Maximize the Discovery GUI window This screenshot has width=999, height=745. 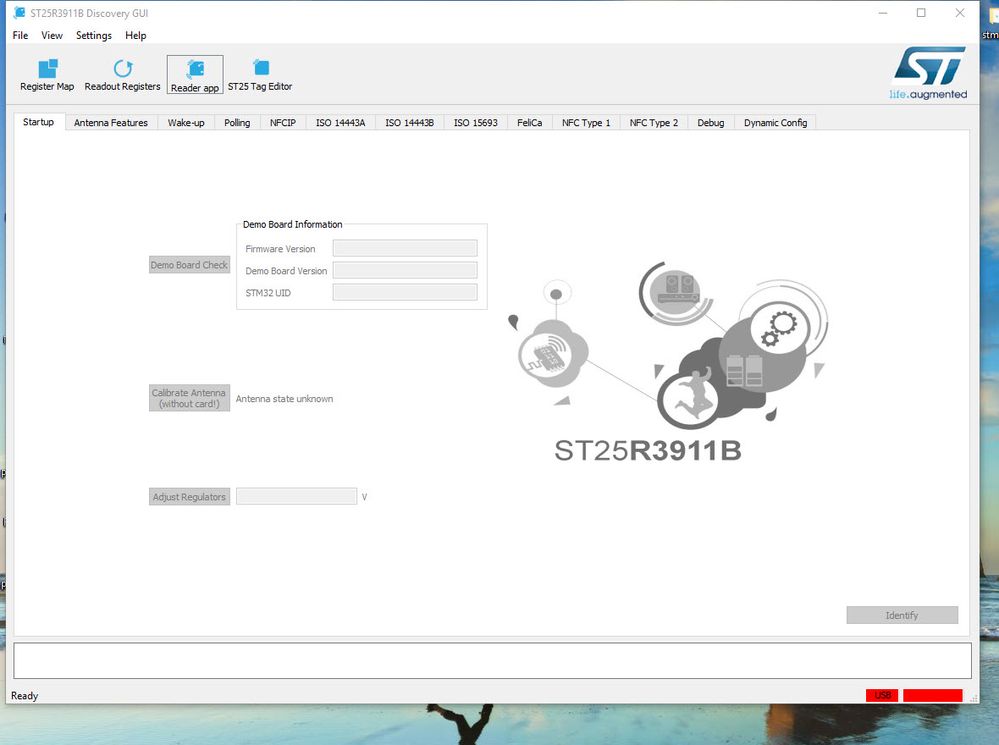click(921, 13)
